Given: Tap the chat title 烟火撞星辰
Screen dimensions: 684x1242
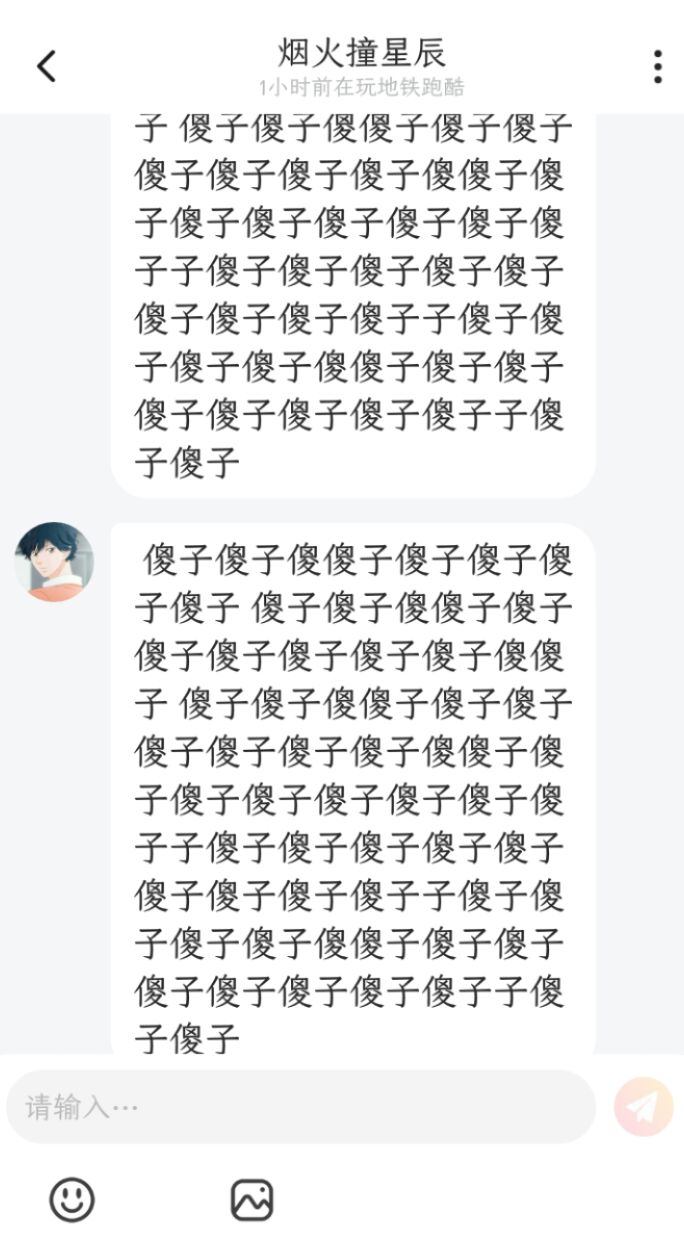Looking at the screenshot, I should pyautogui.click(x=362, y=52).
